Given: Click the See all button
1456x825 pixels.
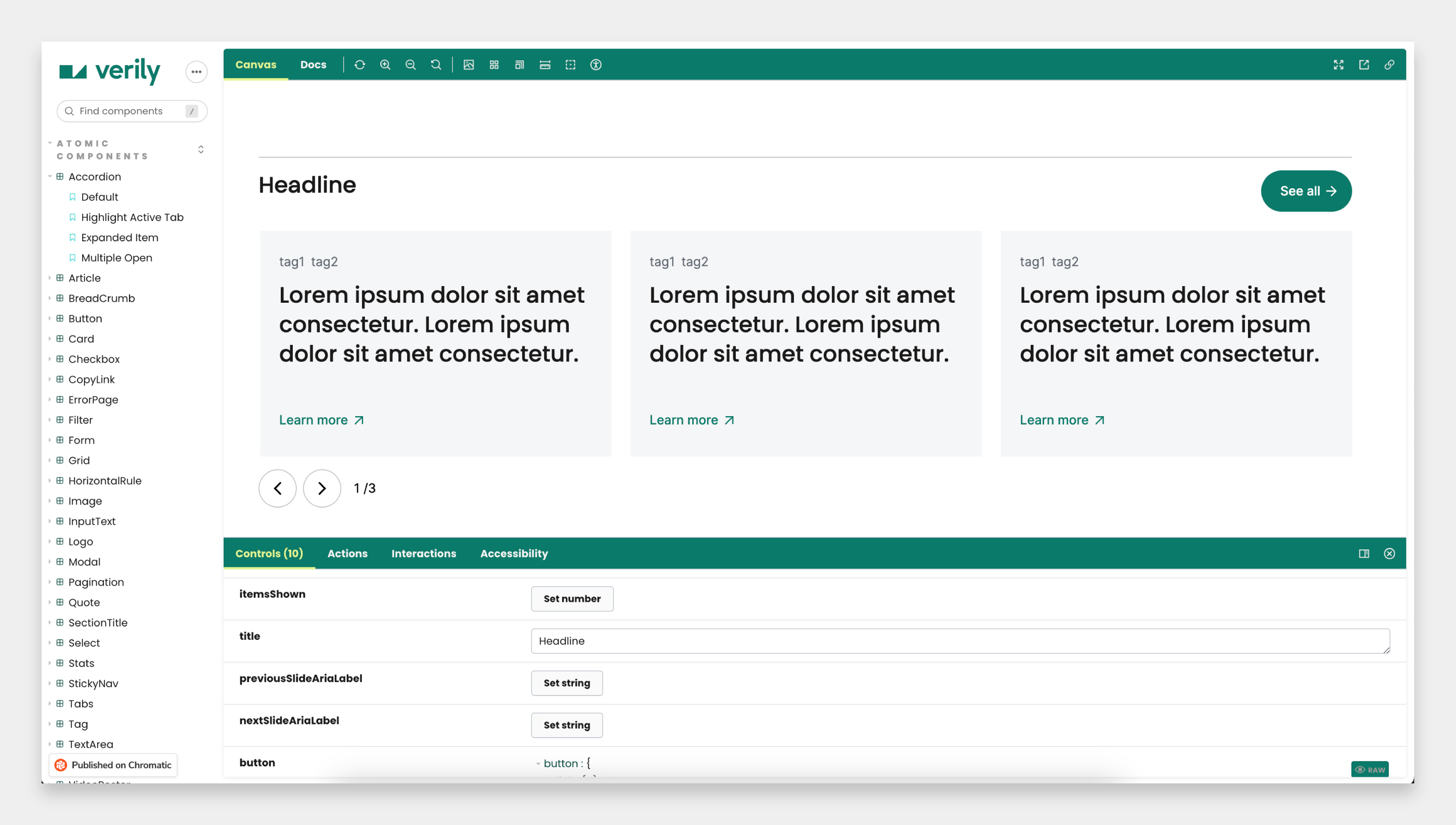Looking at the screenshot, I should pyautogui.click(x=1306, y=191).
